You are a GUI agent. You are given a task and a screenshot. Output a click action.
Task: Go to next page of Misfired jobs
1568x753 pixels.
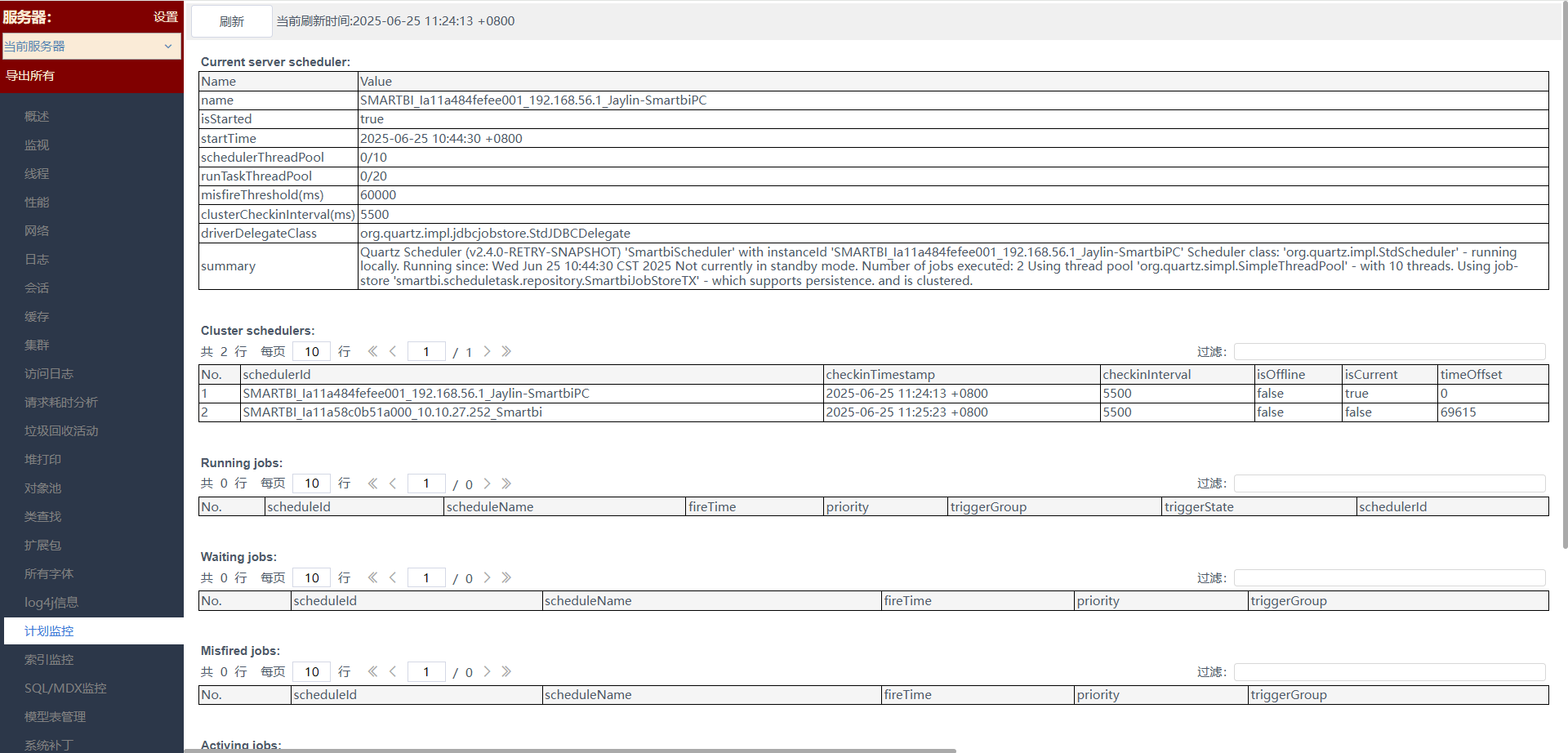(x=487, y=671)
